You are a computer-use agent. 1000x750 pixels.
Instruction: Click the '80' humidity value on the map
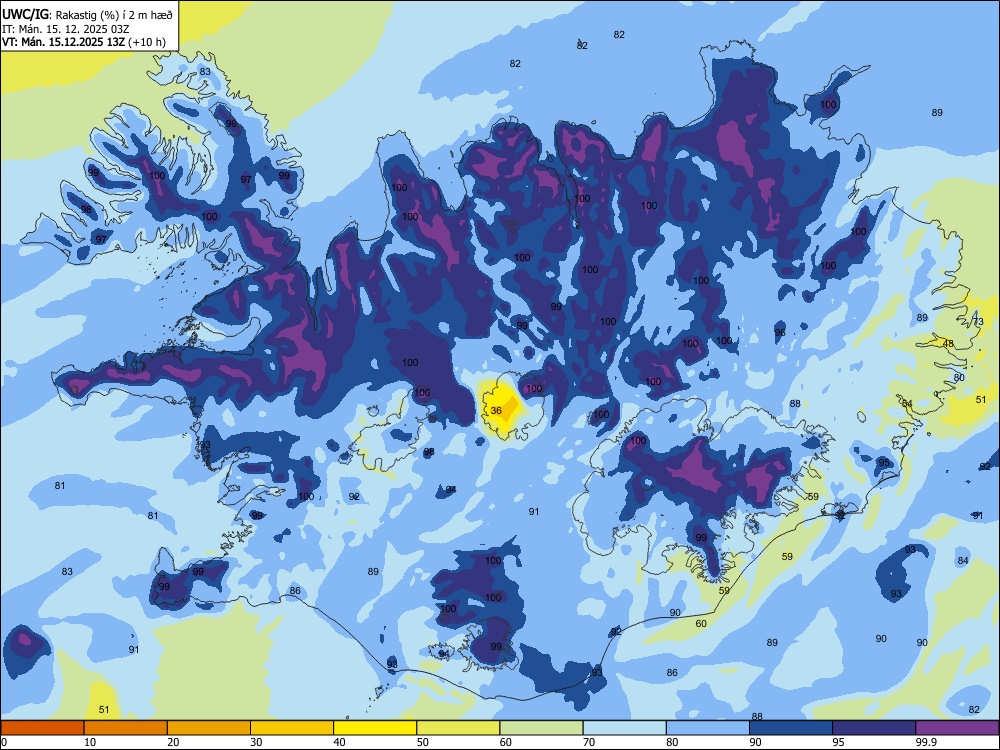tap(959, 377)
